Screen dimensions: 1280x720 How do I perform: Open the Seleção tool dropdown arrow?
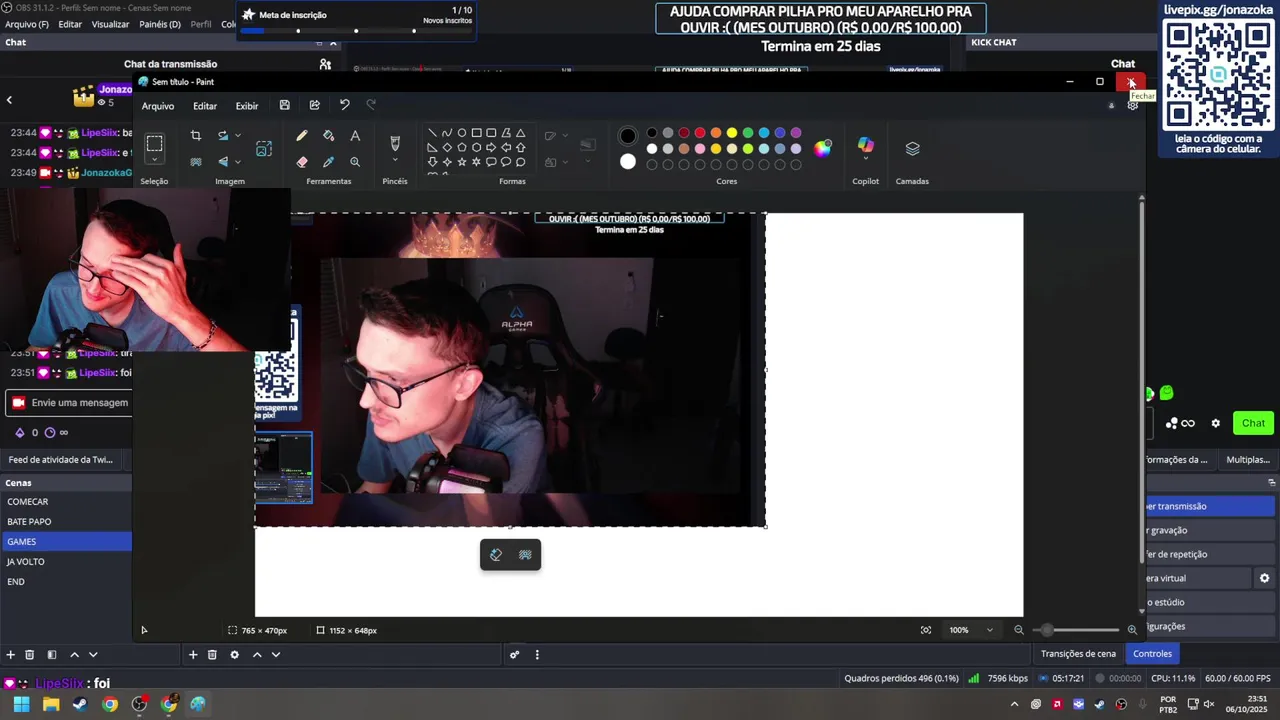154,160
